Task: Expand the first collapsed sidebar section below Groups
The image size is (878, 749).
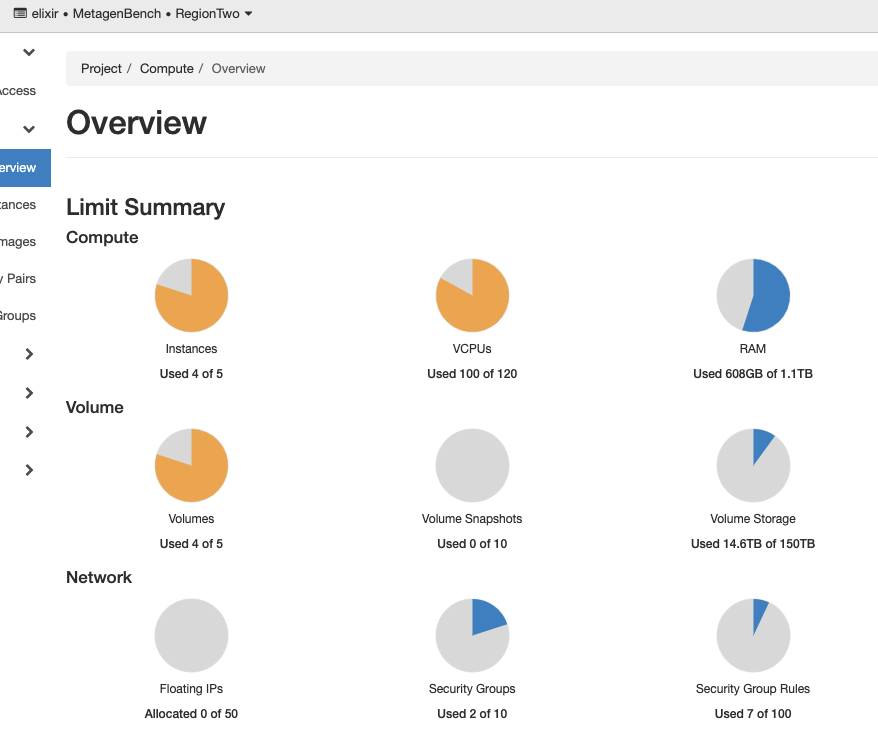Action: (29, 354)
